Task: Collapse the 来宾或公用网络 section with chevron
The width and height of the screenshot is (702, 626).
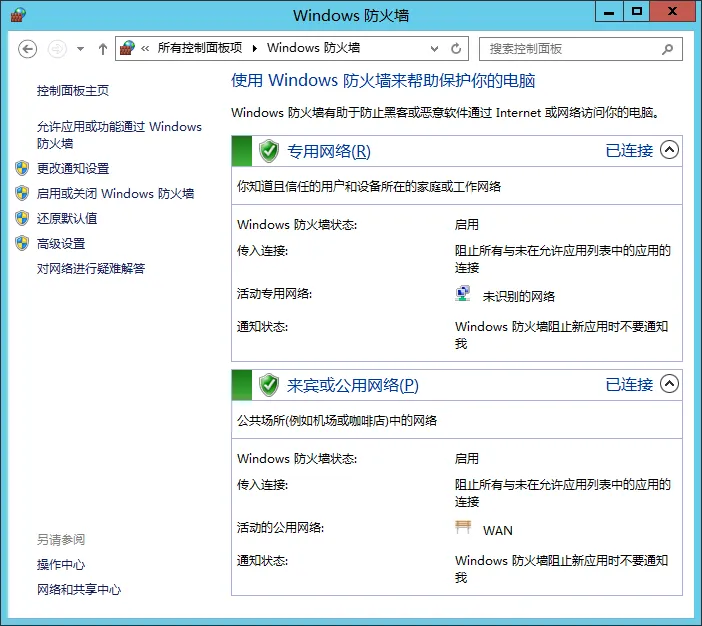Action: (669, 384)
